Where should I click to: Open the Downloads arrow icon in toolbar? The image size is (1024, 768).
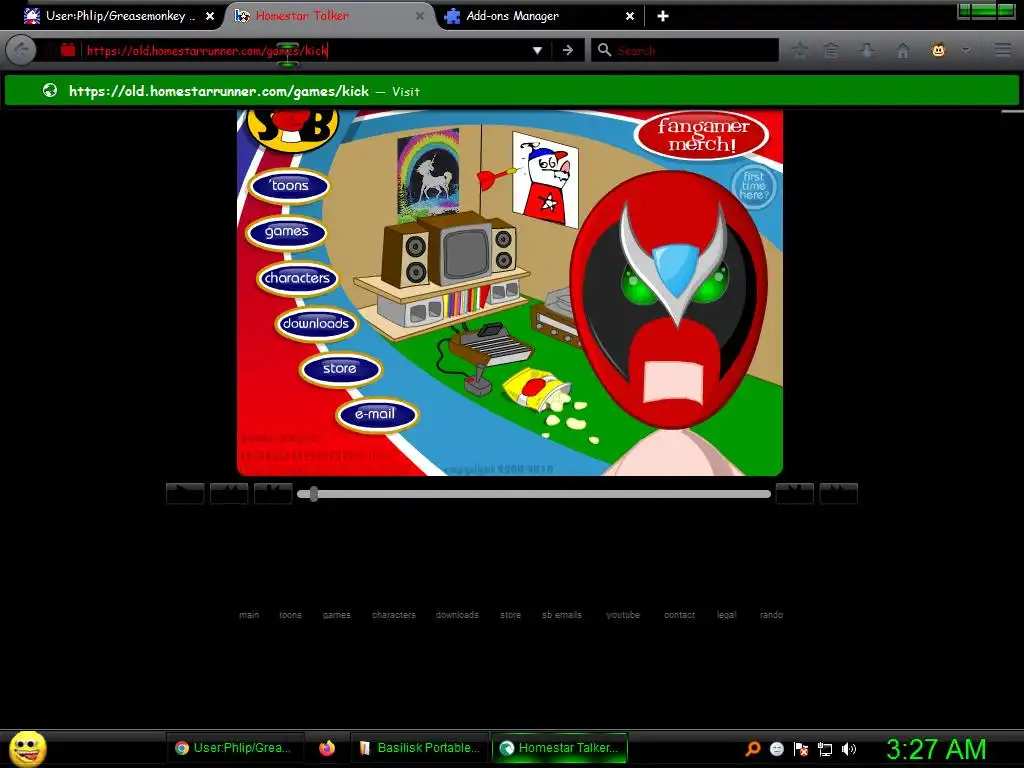(x=867, y=50)
